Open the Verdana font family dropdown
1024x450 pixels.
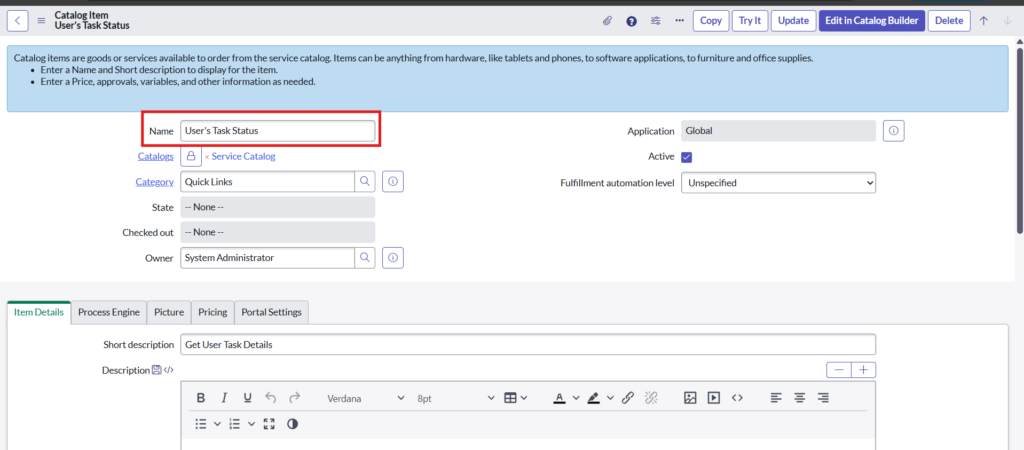(x=366, y=398)
